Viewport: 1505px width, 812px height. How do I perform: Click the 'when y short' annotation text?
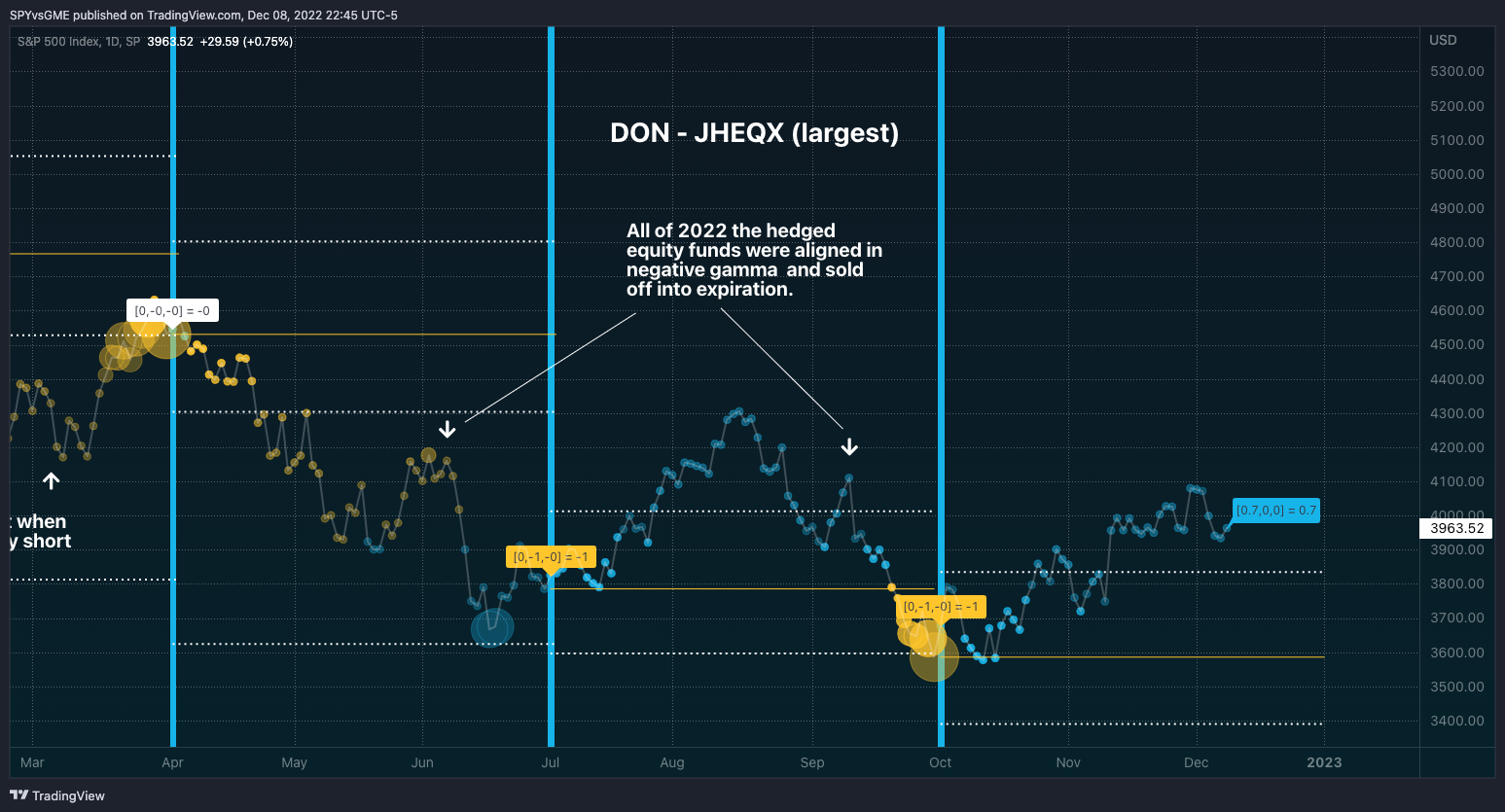point(41,532)
